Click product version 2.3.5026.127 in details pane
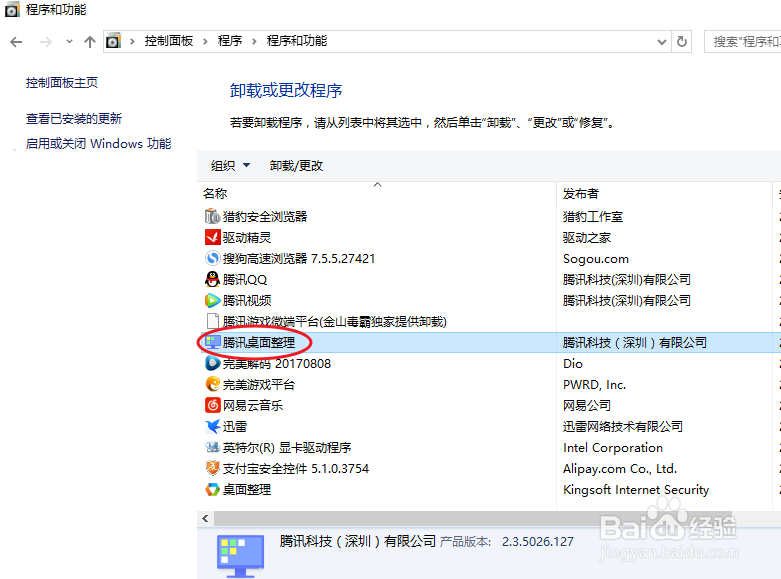This screenshot has height=579, width=781. [x=537, y=541]
